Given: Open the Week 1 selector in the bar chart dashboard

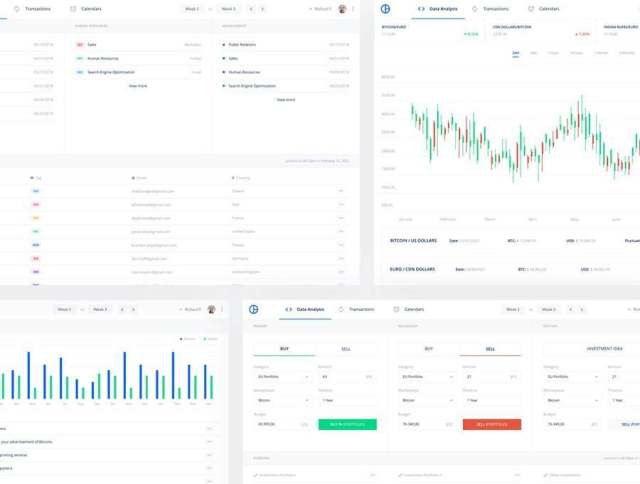Looking at the screenshot, I should [64, 309].
